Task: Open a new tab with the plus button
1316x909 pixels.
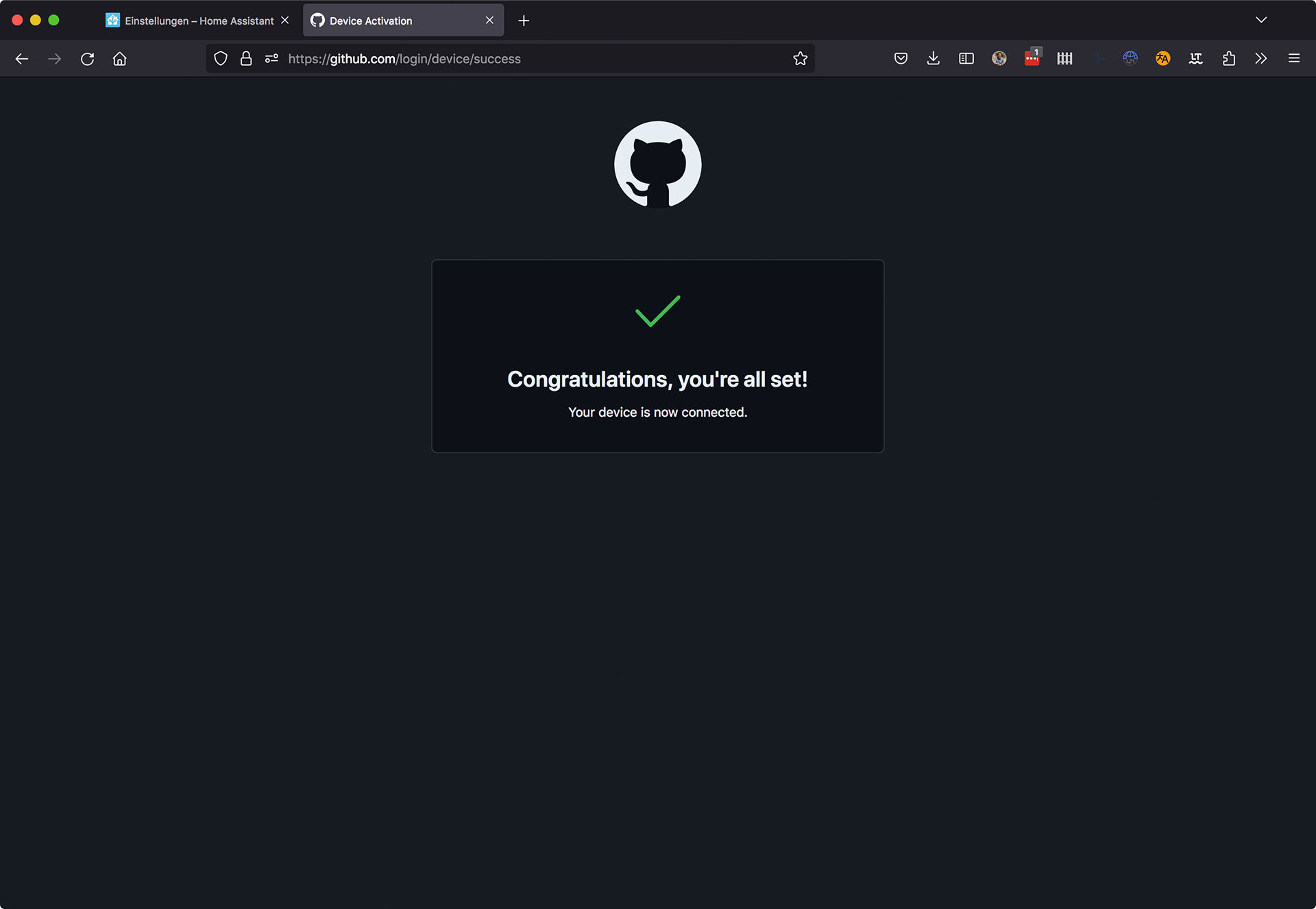Action: [524, 21]
